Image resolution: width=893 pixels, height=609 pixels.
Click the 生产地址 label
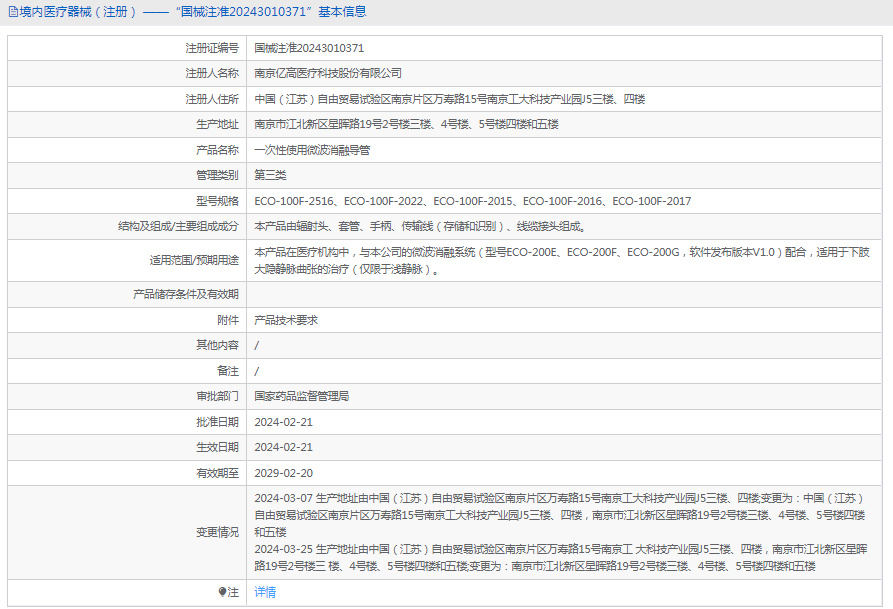point(218,124)
